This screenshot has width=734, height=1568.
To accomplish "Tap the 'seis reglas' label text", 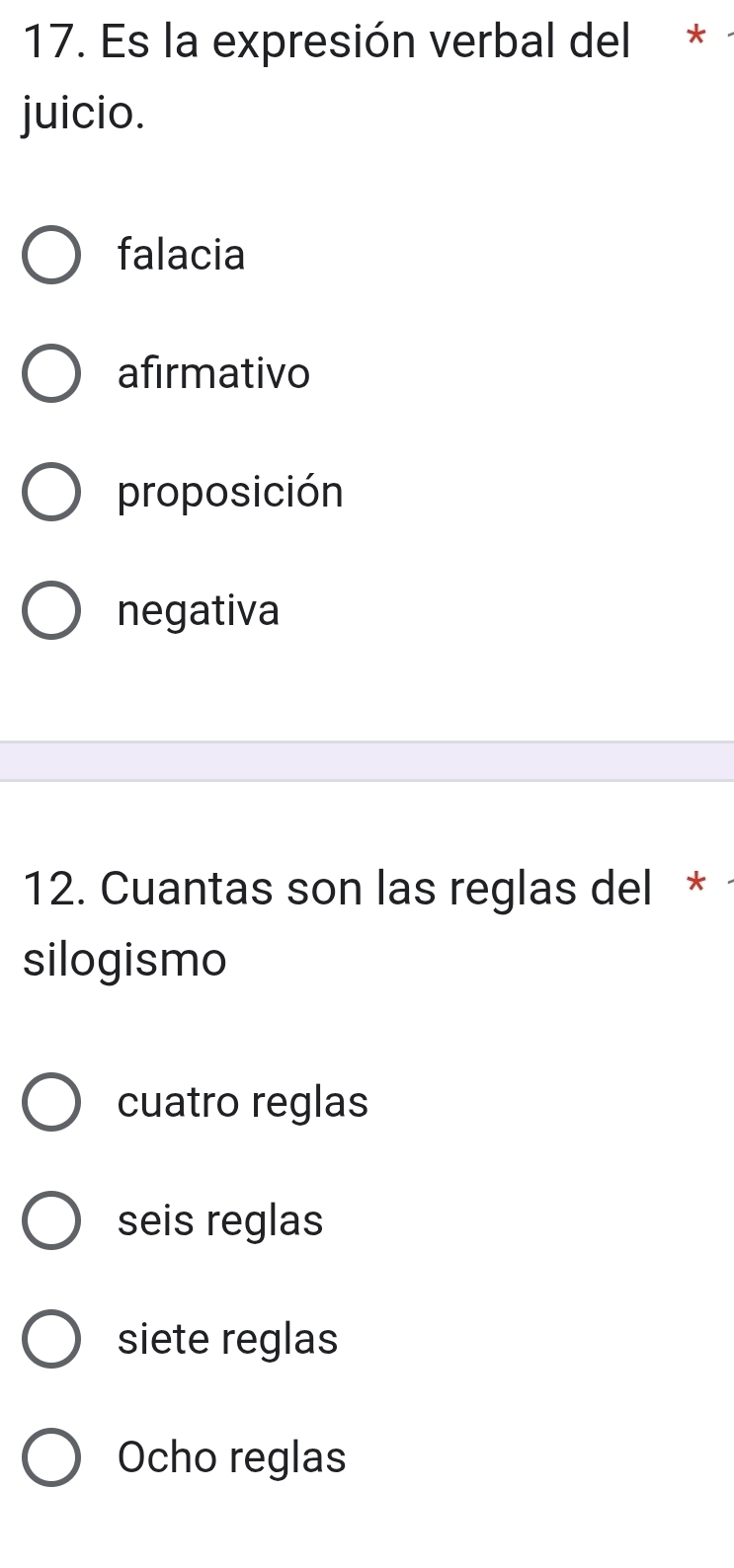I will tap(220, 1221).
